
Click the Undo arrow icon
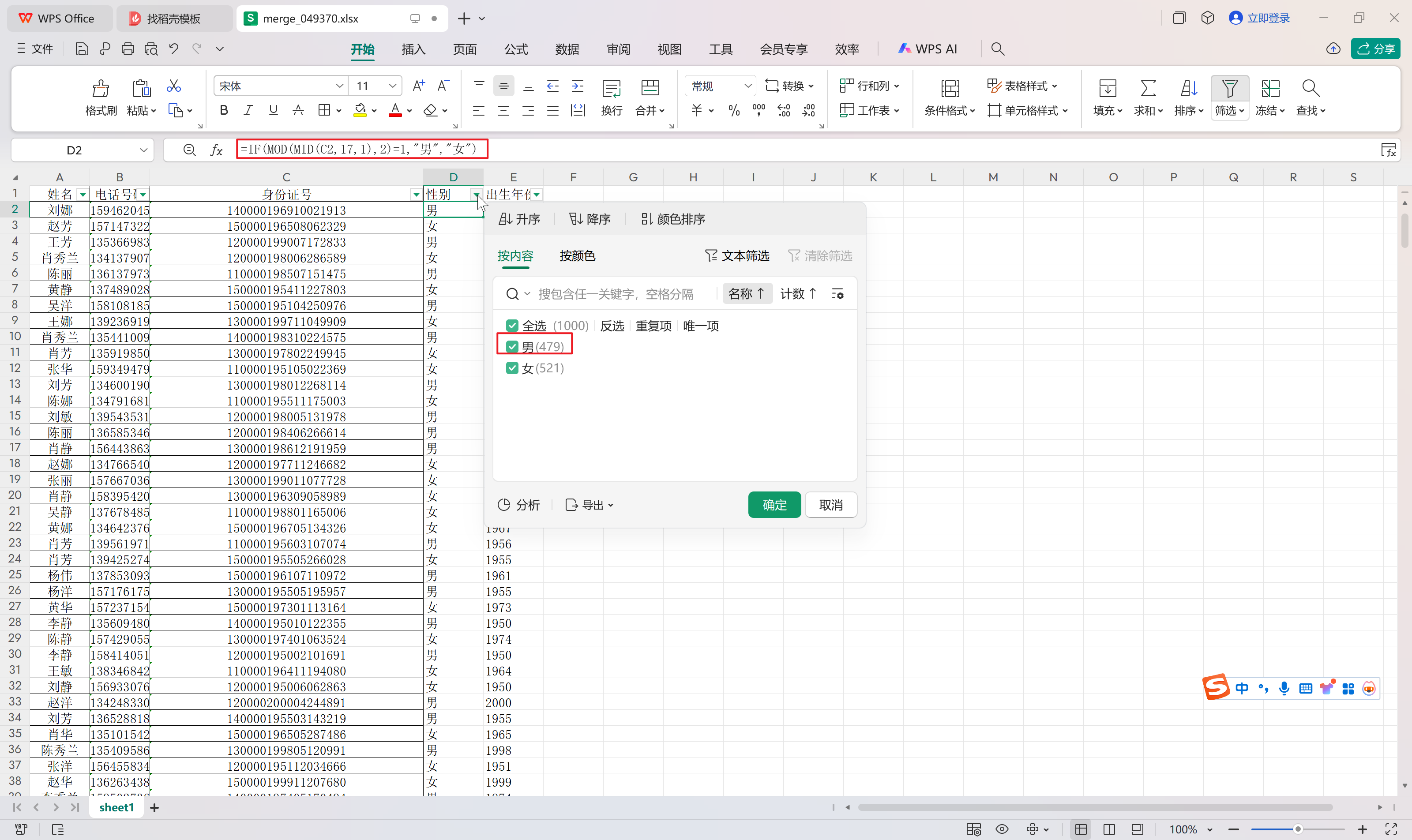point(174,49)
